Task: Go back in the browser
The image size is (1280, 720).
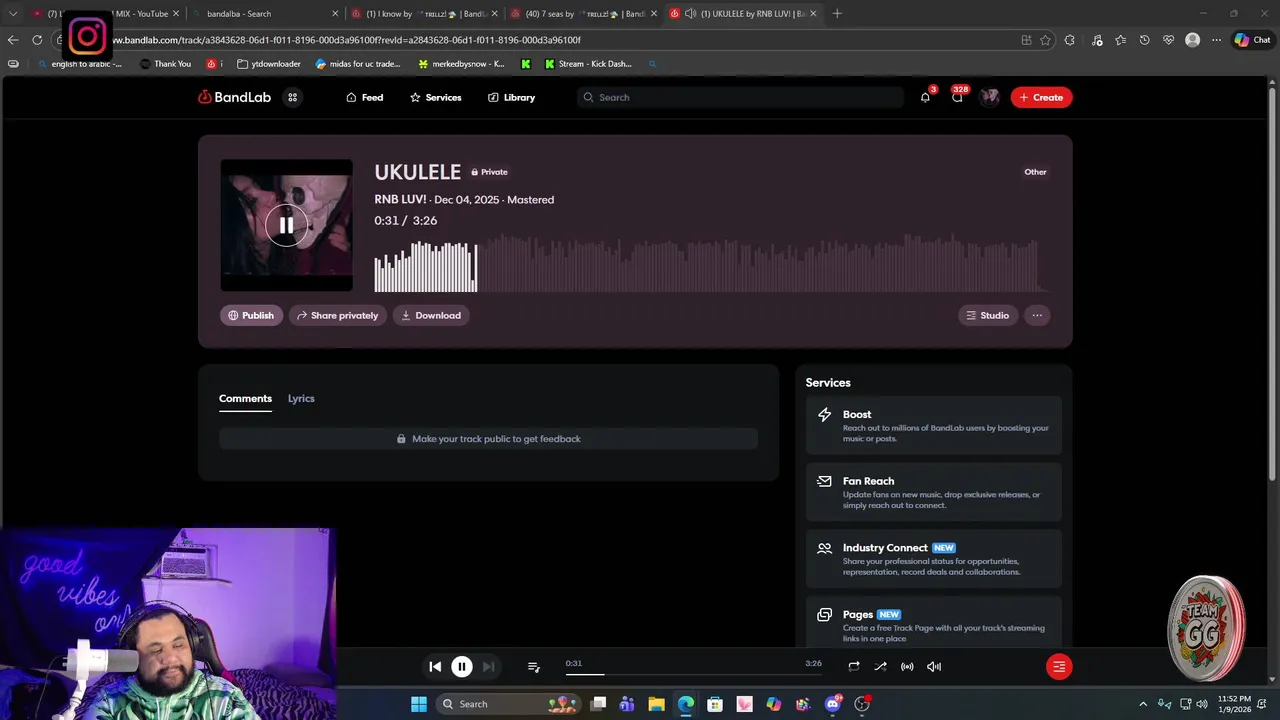Action: (12, 40)
